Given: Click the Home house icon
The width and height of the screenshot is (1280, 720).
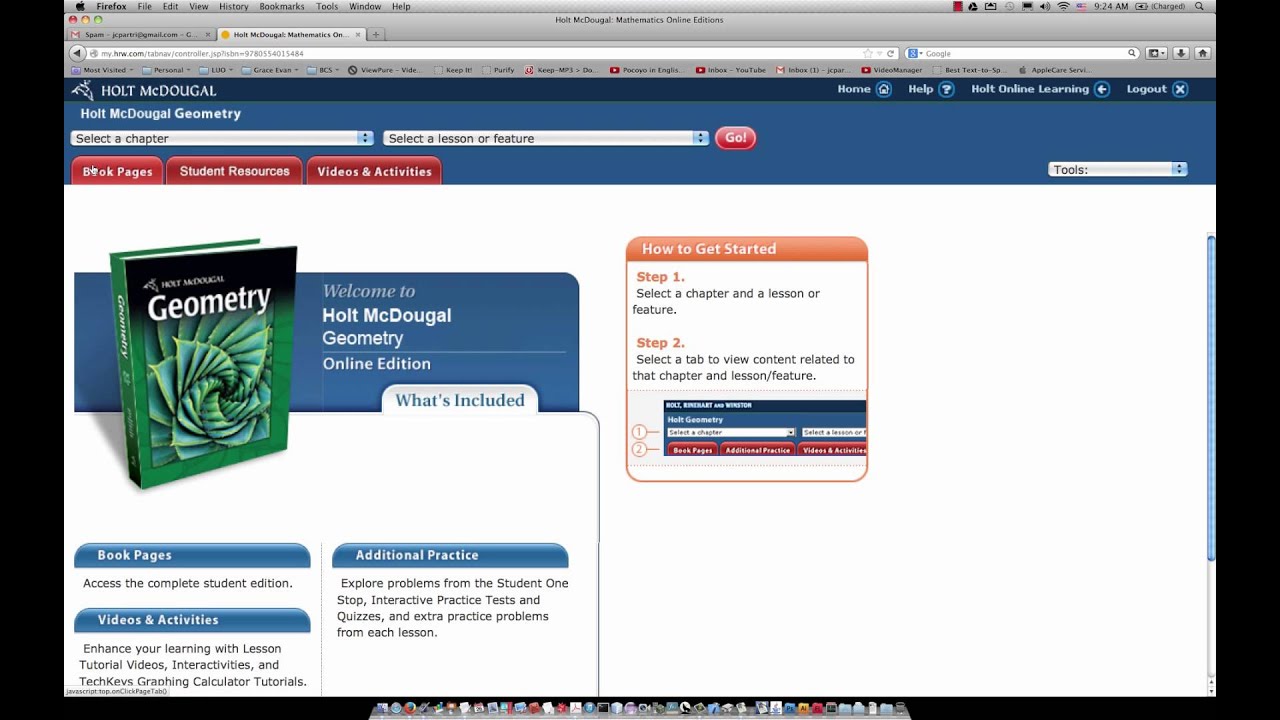Looking at the screenshot, I should click(x=884, y=89).
